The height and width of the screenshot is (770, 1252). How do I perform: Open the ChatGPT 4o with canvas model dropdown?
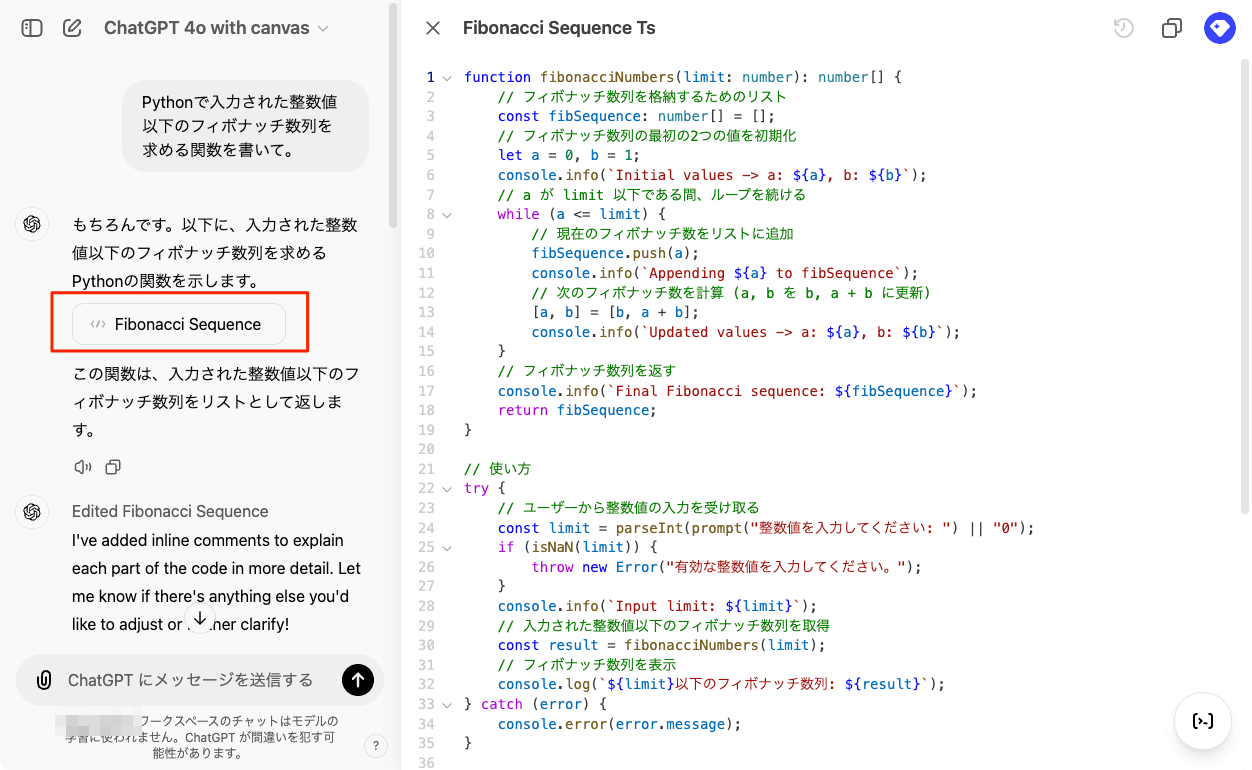(216, 28)
